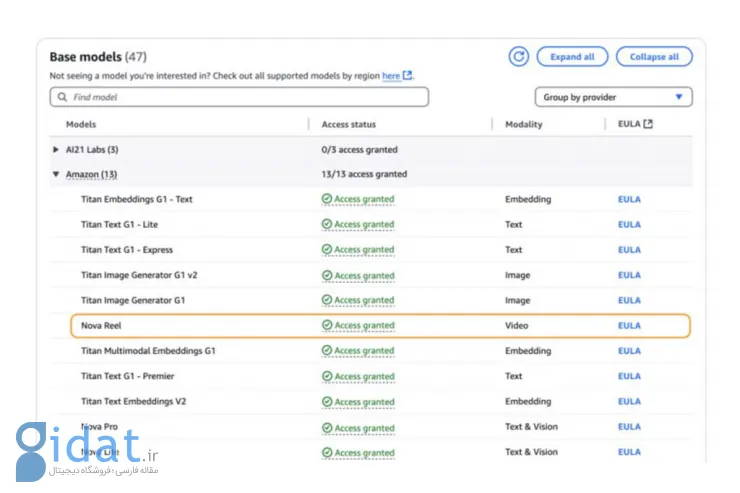The image size is (740, 493).
Task: Click 'Text & Vision' modality for Nova Pro
Action: tap(531, 426)
